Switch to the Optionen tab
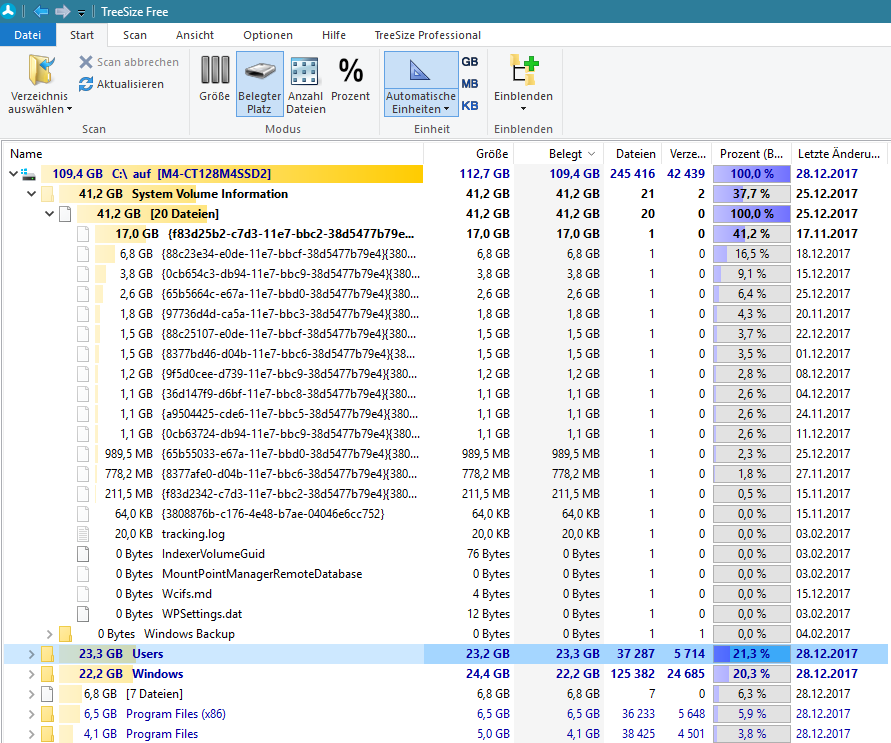This screenshot has width=891, height=743. pos(268,35)
